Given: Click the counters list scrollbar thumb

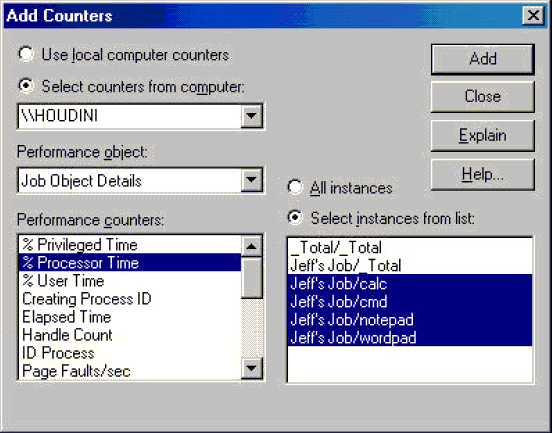Looking at the screenshot, I should 251,277.
